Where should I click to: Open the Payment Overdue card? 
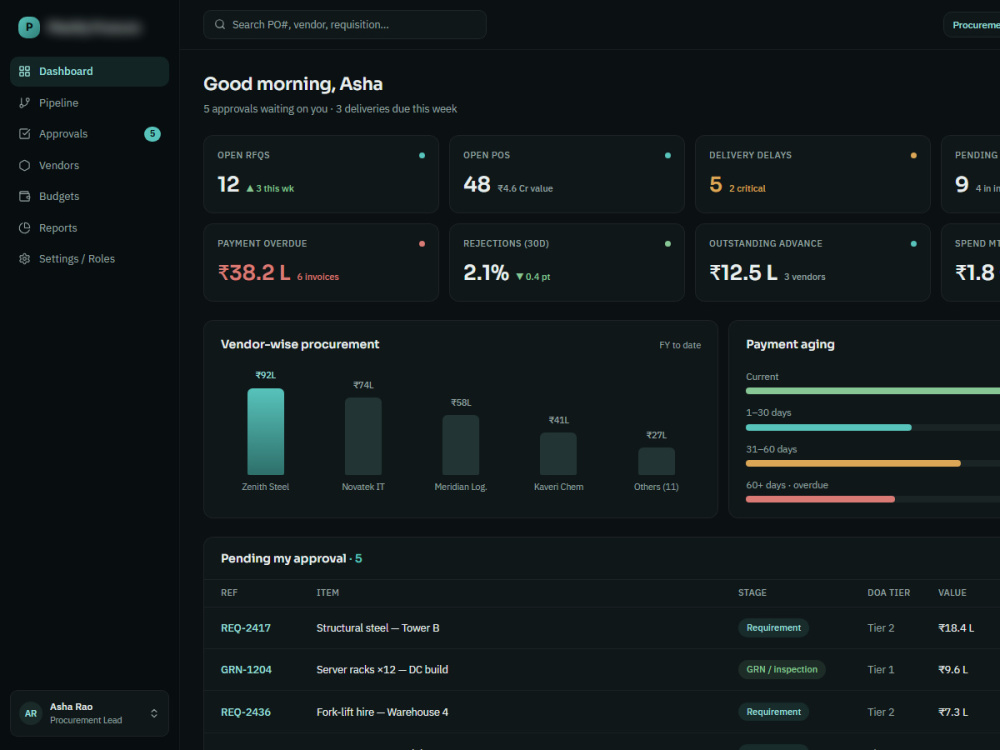click(x=321, y=262)
